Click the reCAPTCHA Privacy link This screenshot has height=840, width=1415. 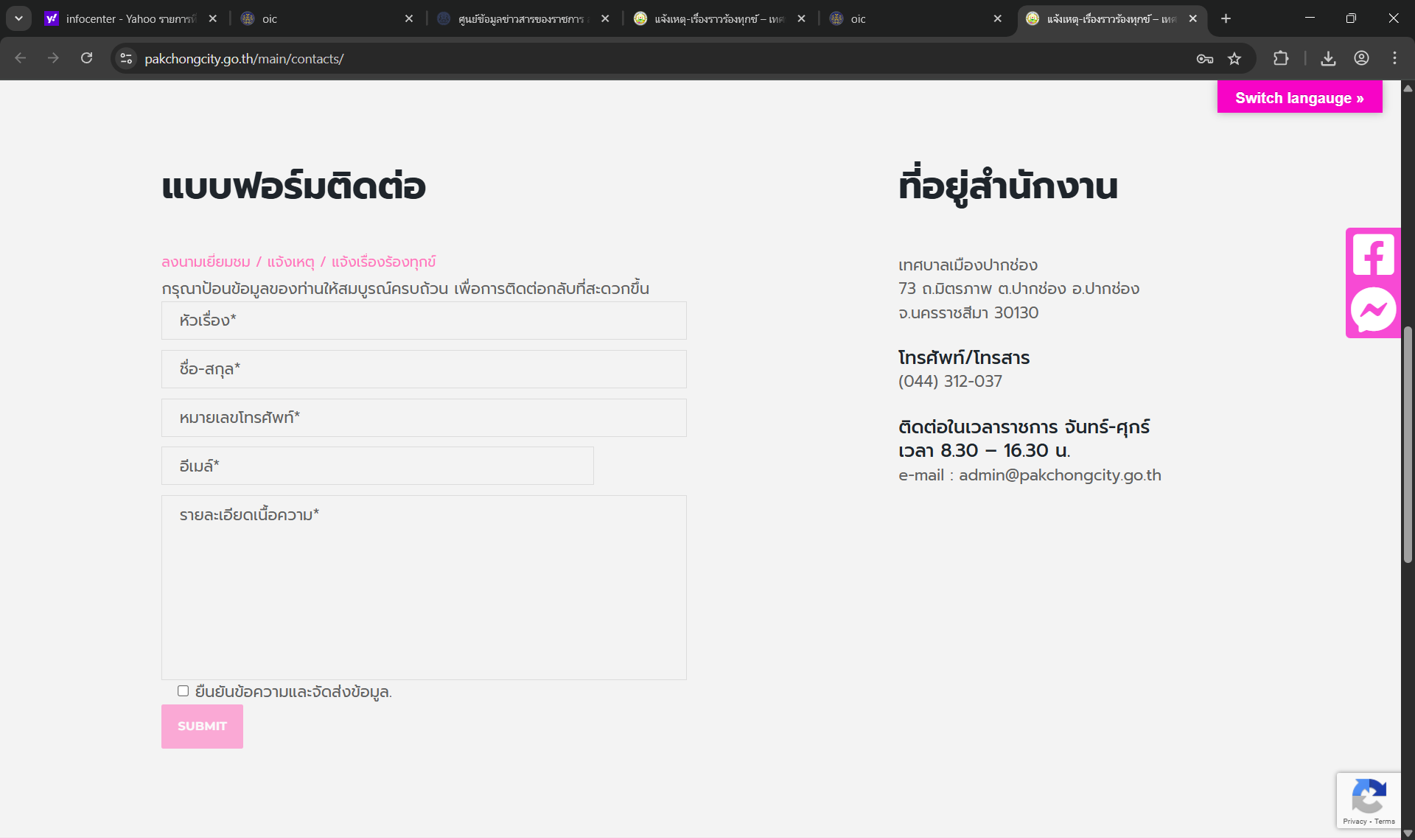(x=1355, y=821)
